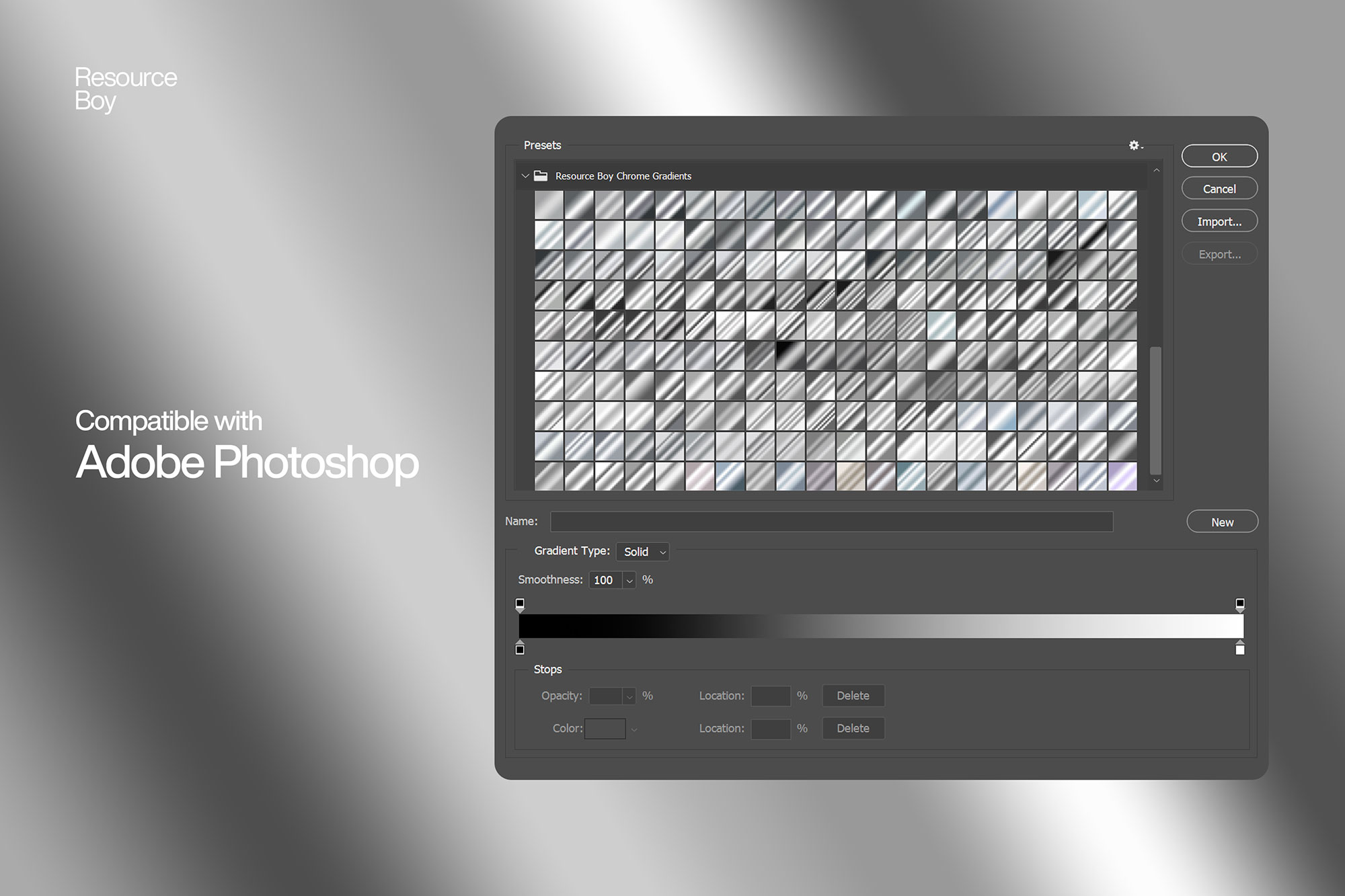Click the Opacity stop Delete button
The height and width of the screenshot is (896, 1345).
(854, 695)
